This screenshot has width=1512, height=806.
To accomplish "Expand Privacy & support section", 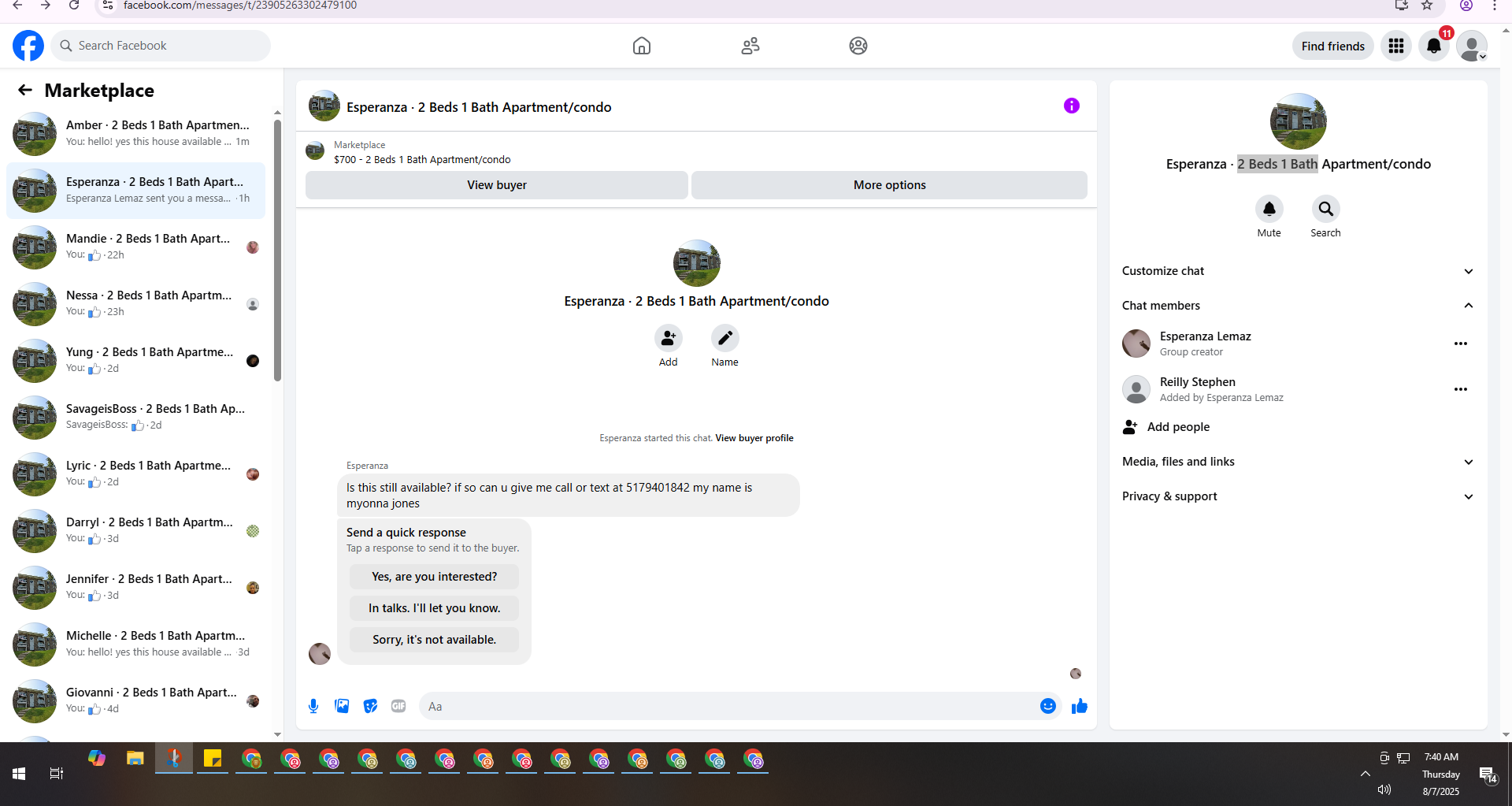I will coord(1298,496).
